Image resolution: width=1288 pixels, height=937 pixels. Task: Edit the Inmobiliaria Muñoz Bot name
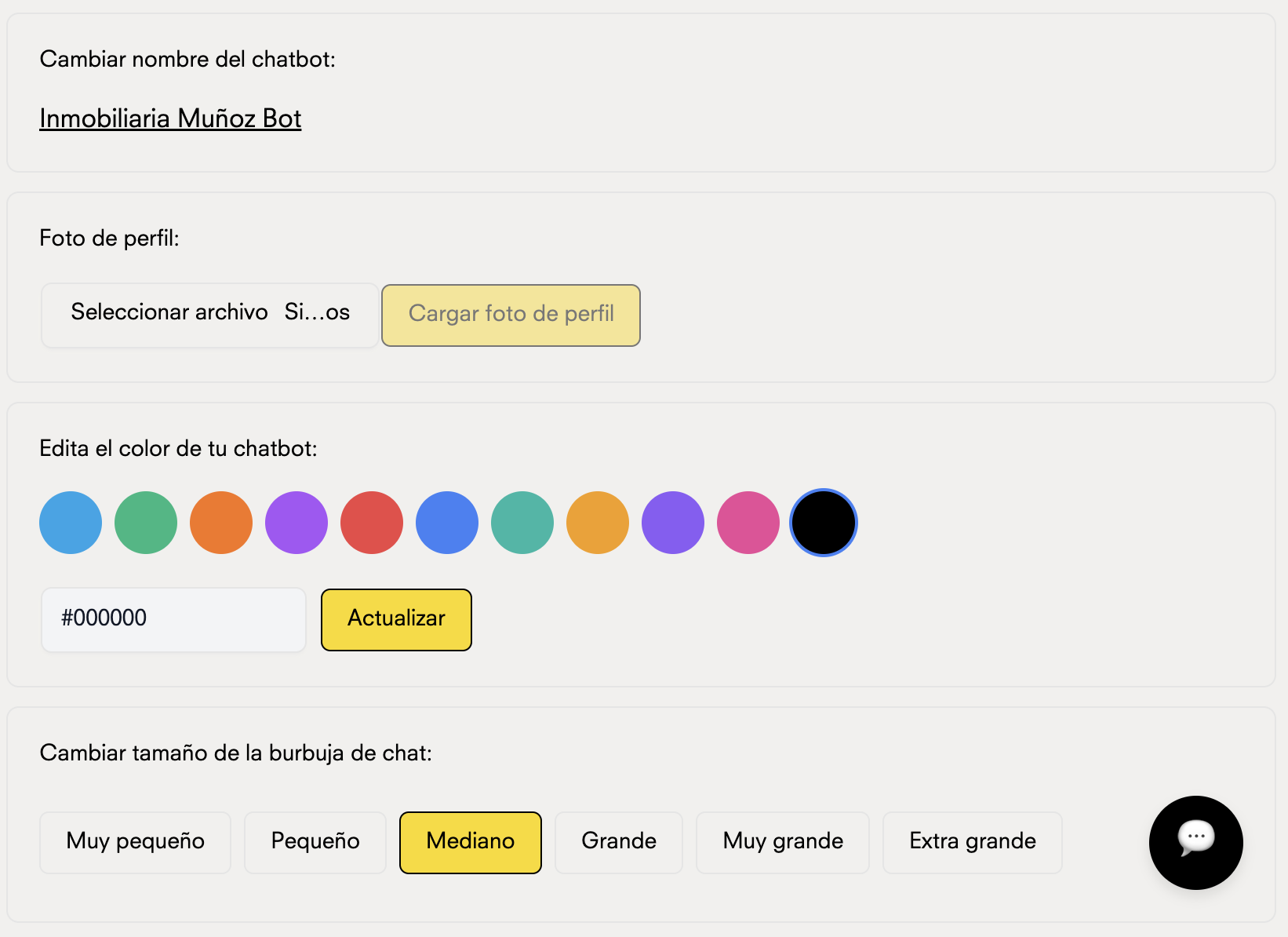pos(169,118)
